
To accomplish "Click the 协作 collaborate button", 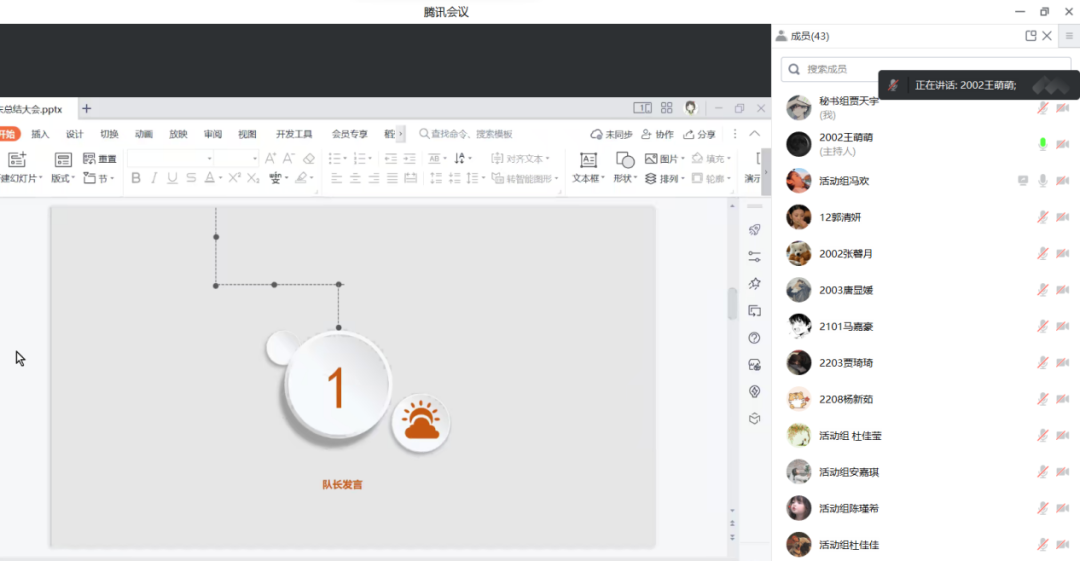I will tap(658, 134).
